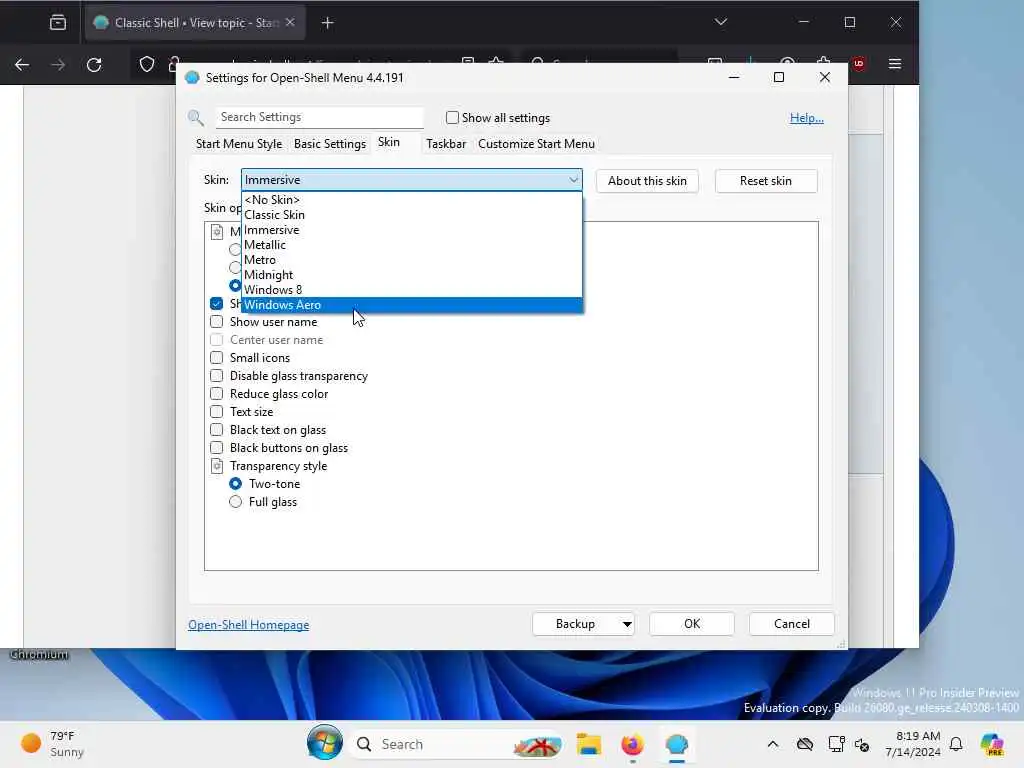Open the tracking protection shield icon

click(x=147, y=64)
